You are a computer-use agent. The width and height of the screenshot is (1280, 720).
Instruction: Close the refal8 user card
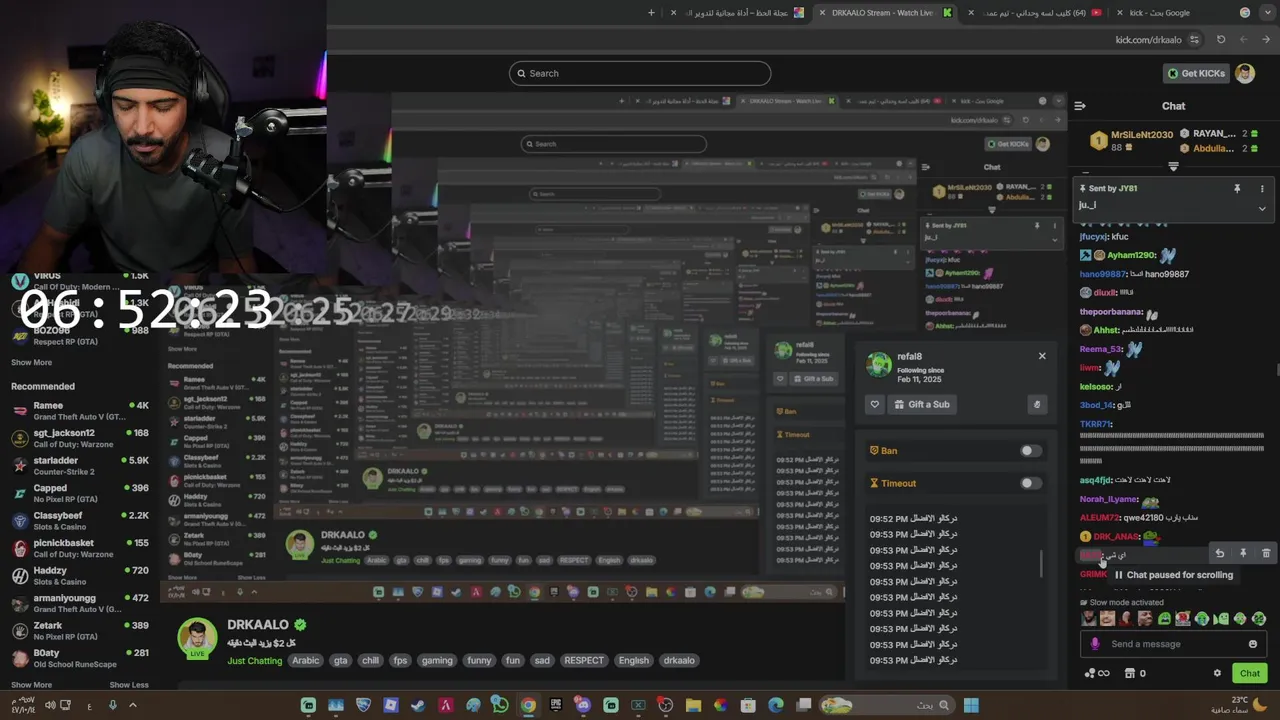[x=1042, y=356]
